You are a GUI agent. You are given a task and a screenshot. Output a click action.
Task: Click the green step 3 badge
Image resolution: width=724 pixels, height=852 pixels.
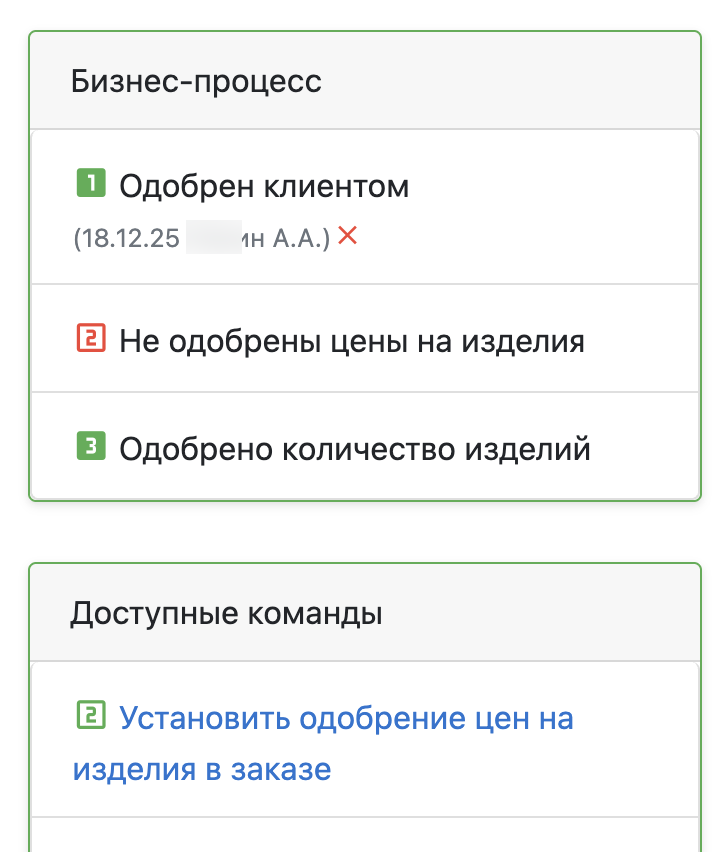pyautogui.click(x=91, y=447)
